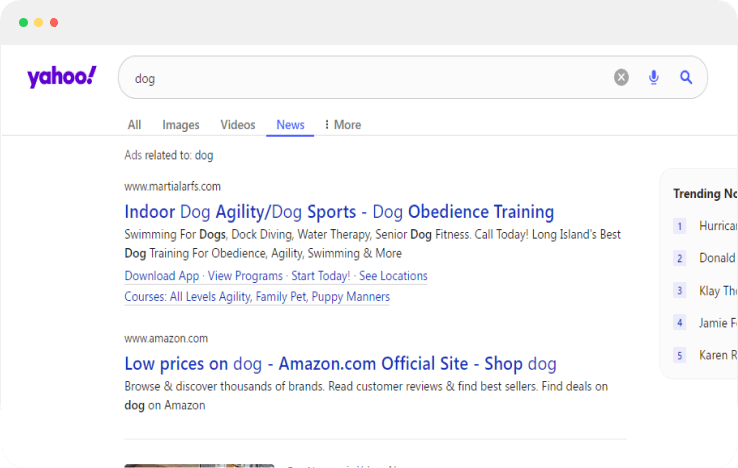Image resolution: width=738 pixels, height=468 pixels.
Task: Switch to the All results tab
Action: pyautogui.click(x=134, y=125)
